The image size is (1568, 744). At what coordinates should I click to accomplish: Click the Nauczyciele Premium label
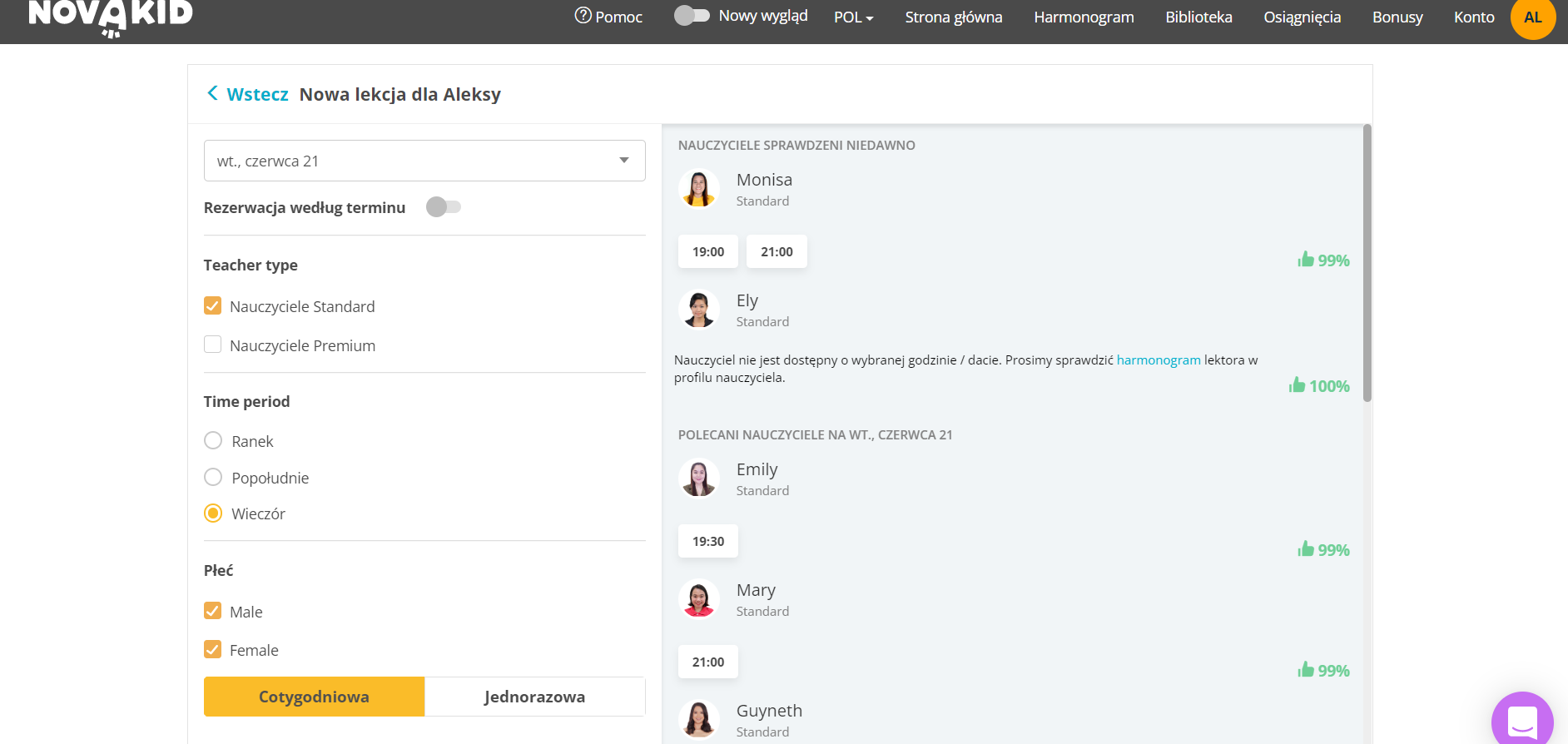coord(302,345)
